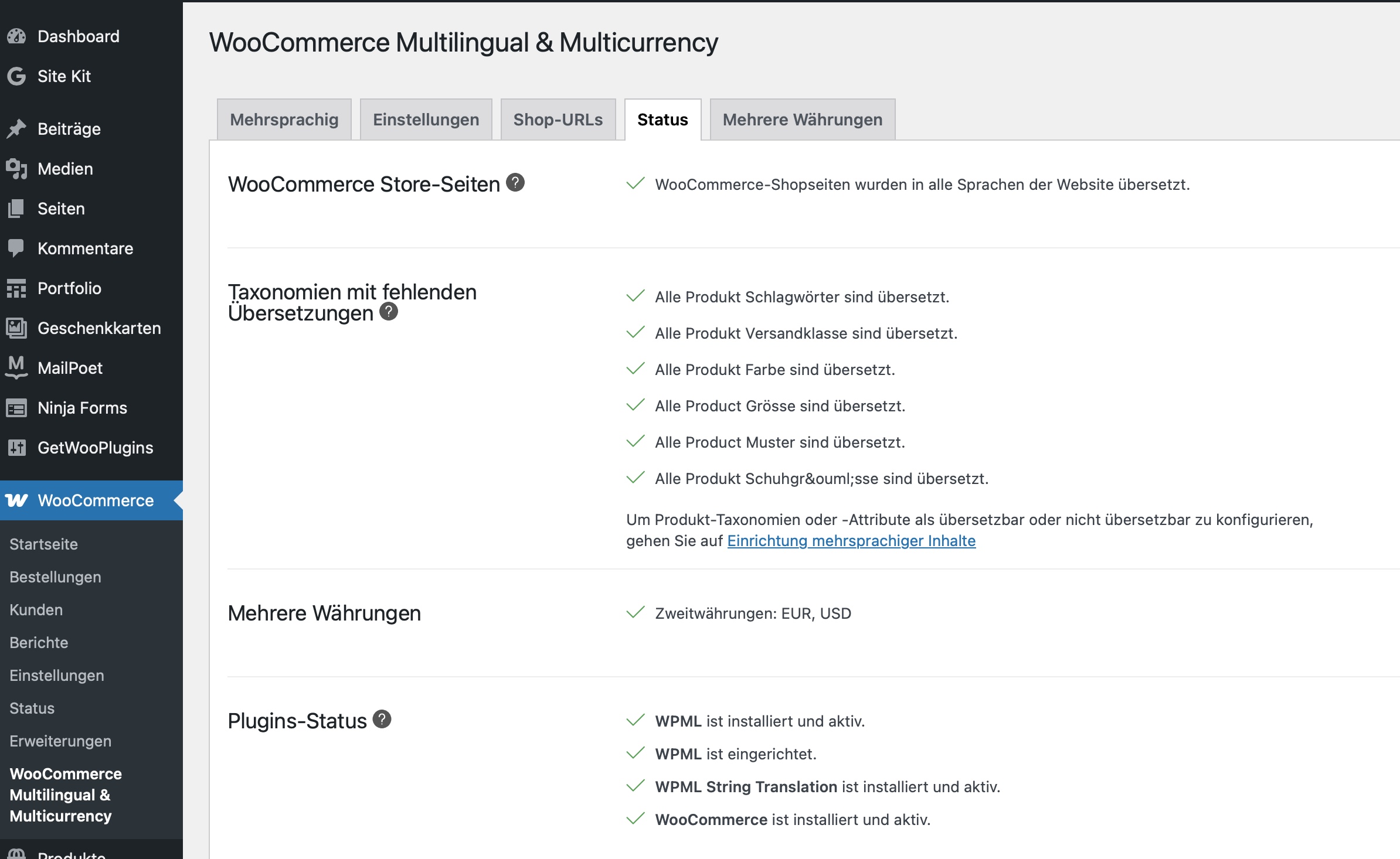The width and height of the screenshot is (1400, 859).
Task: Click text 'Alle Produkt Schlagwörter sind übersetzt.'
Action: point(802,297)
